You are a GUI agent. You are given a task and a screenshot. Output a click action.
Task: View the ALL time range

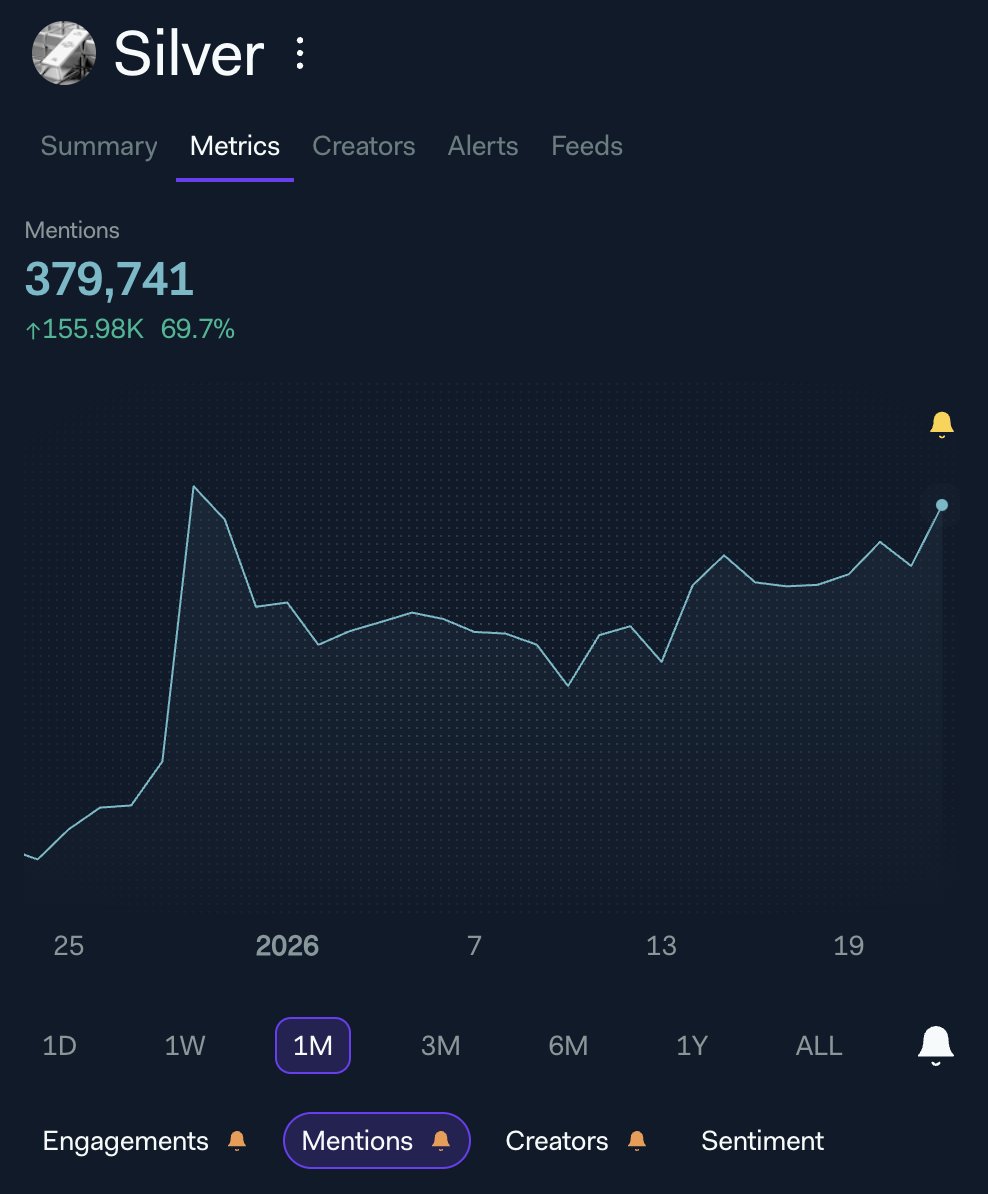click(818, 1045)
